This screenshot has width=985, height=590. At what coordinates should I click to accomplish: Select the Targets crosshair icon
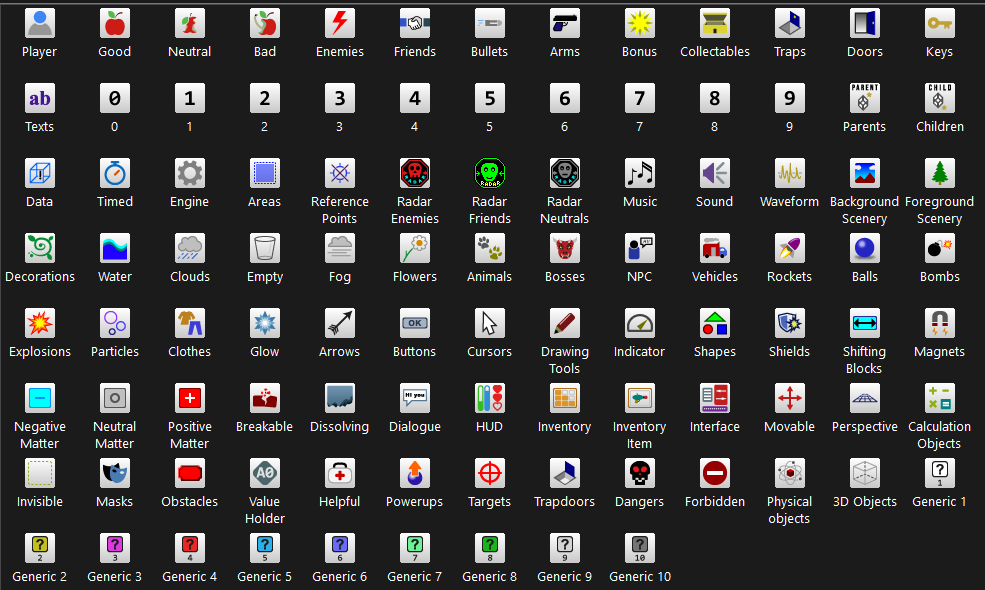(x=489, y=474)
